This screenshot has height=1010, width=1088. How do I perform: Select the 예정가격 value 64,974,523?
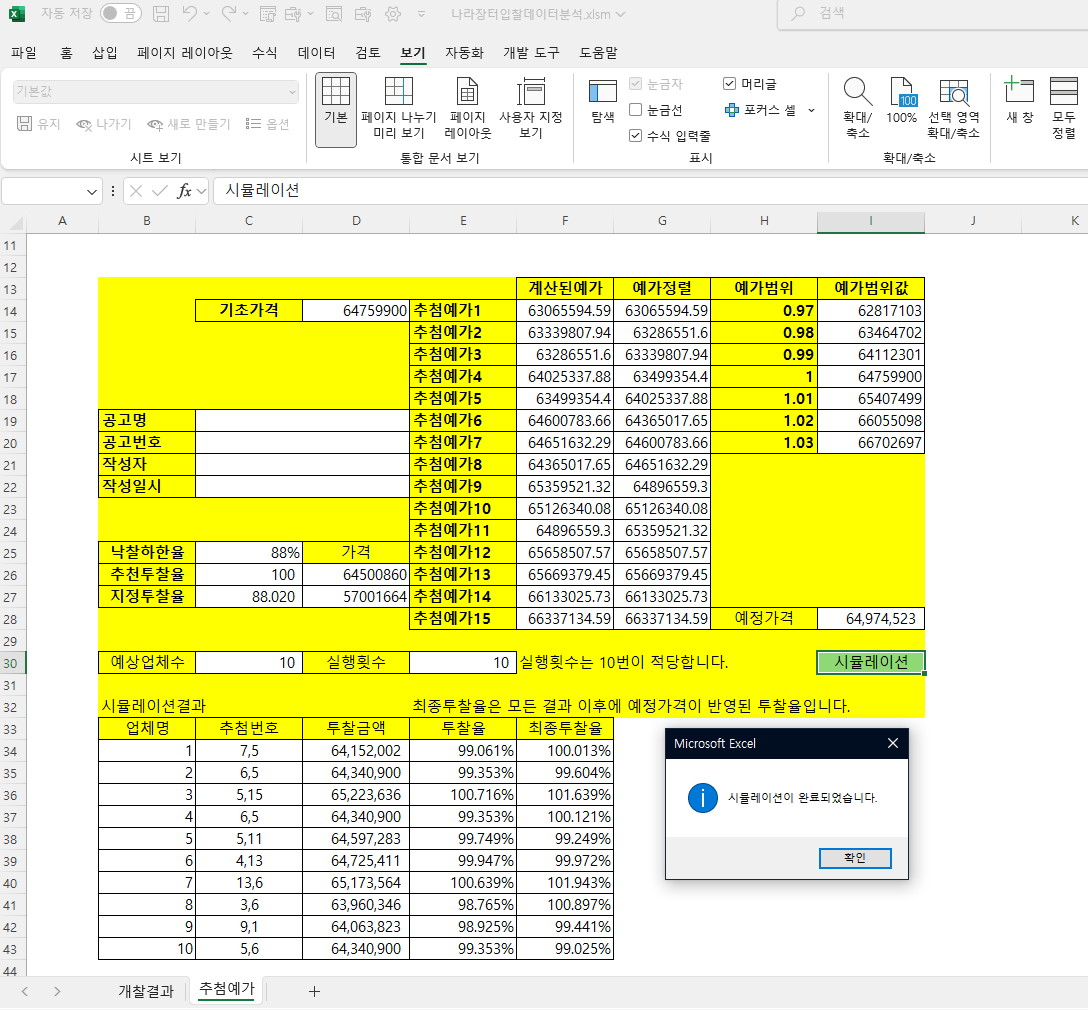pyautogui.click(x=871, y=618)
